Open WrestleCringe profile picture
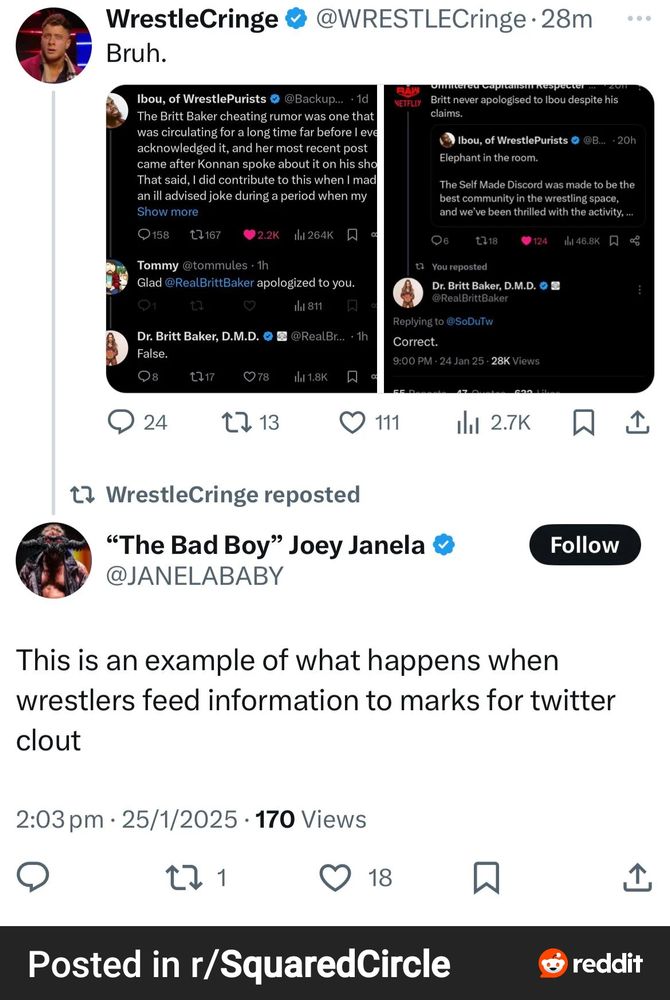The width and height of the screenshot is (670, 1000). tap(54, 45)
